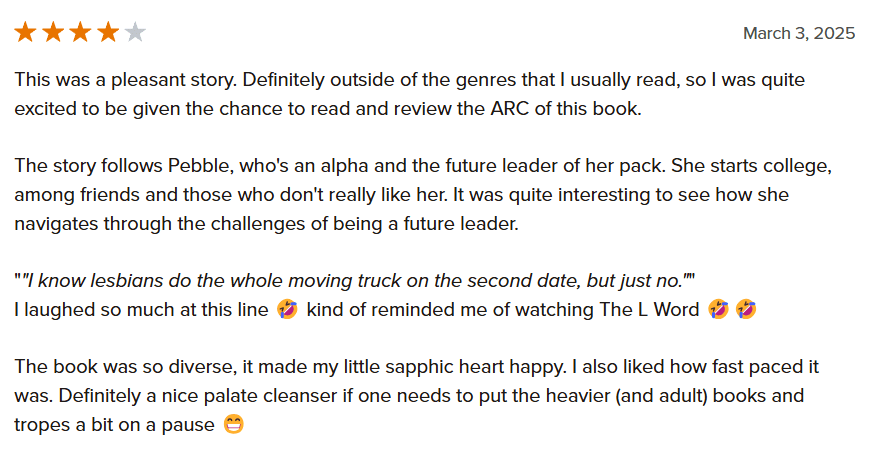This screenshot has height=457, width=874.
Task: Click the first orange rating star
Action: click(25, 33)
